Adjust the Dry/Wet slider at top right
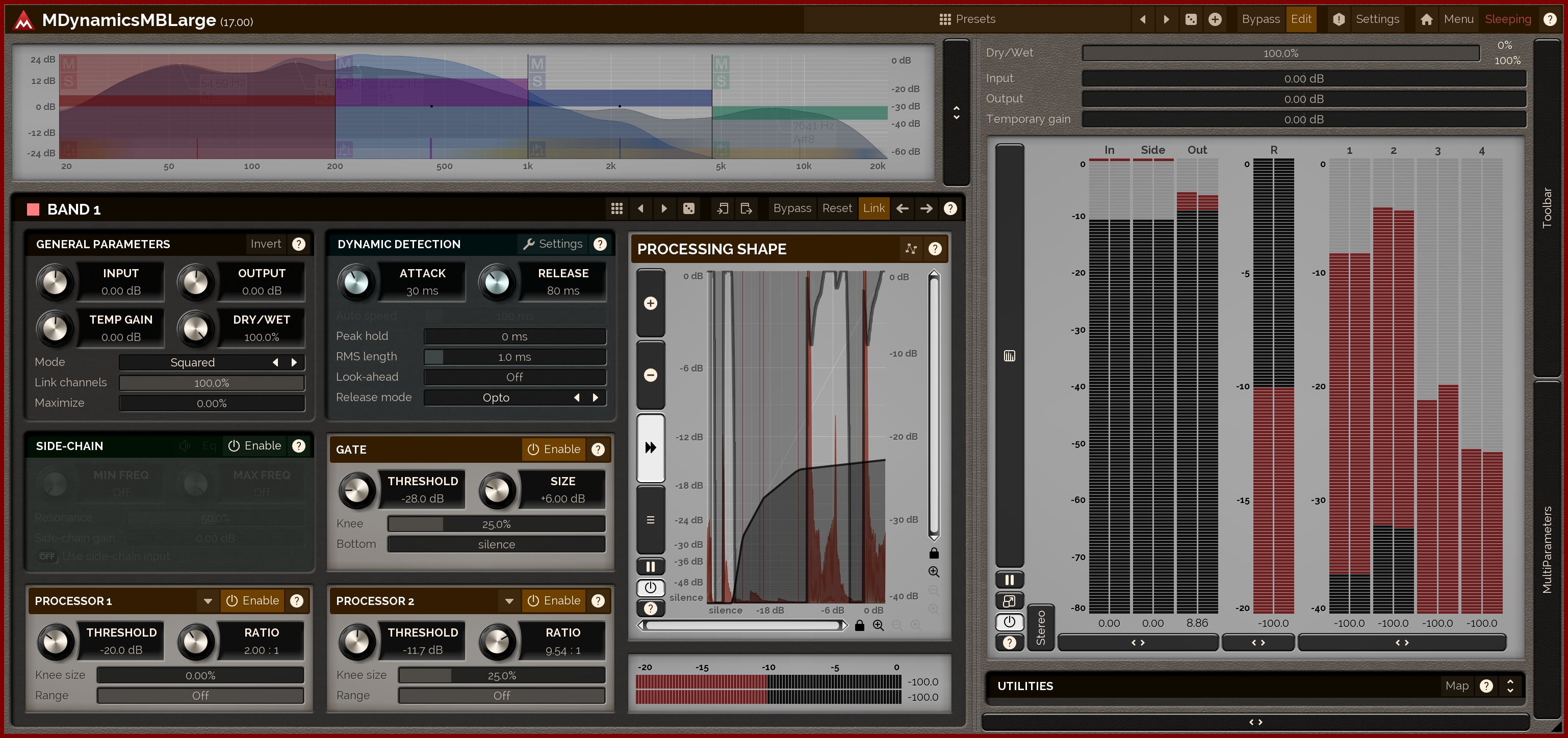 pos(1280,54)
